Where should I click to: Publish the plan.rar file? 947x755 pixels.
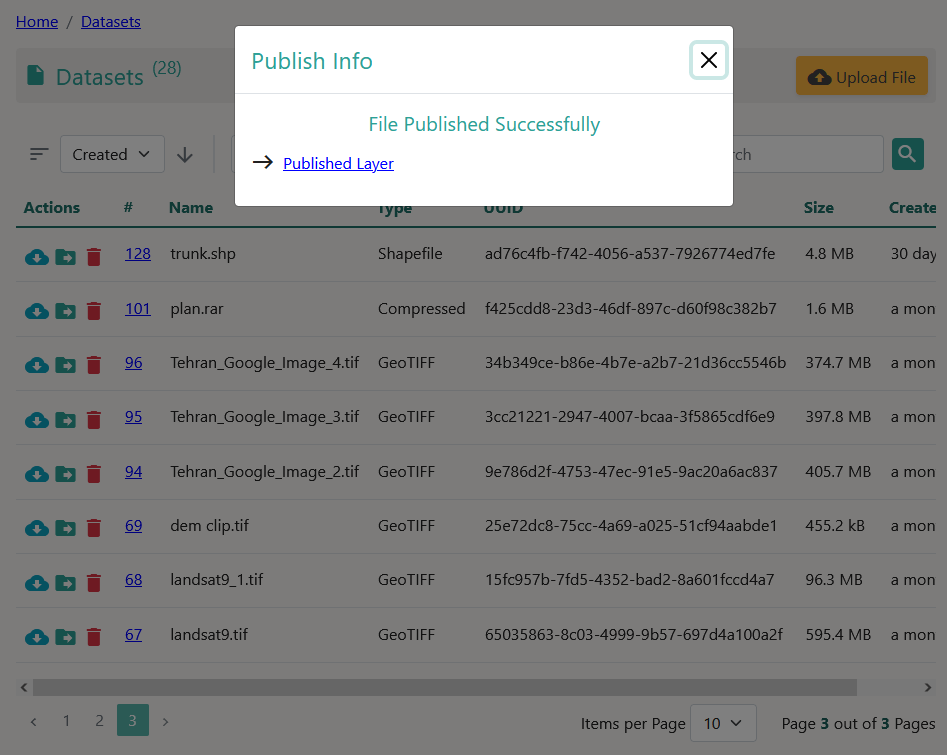pyautogui.click(x=65, y=311)
